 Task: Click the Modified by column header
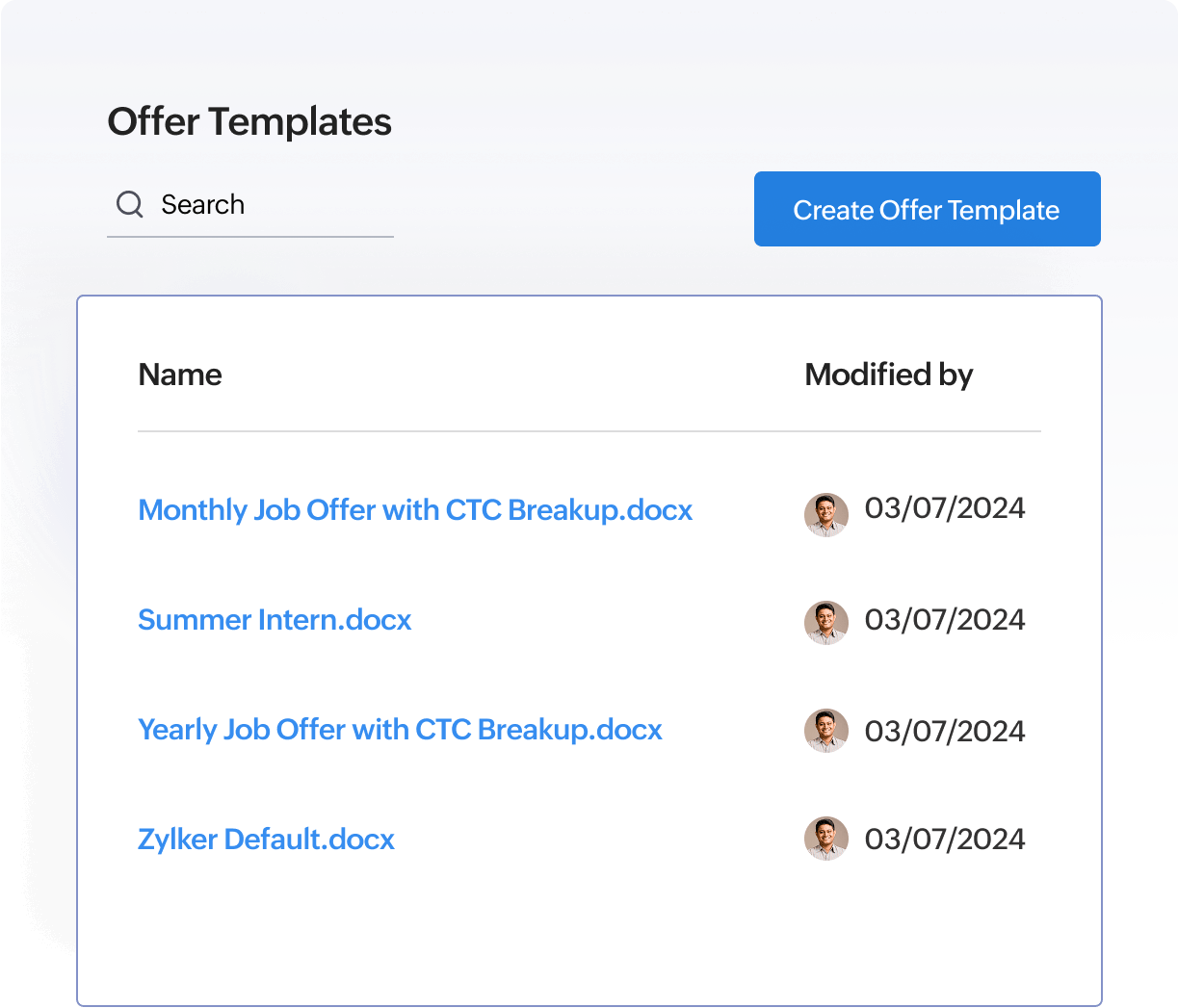(888, 375)
